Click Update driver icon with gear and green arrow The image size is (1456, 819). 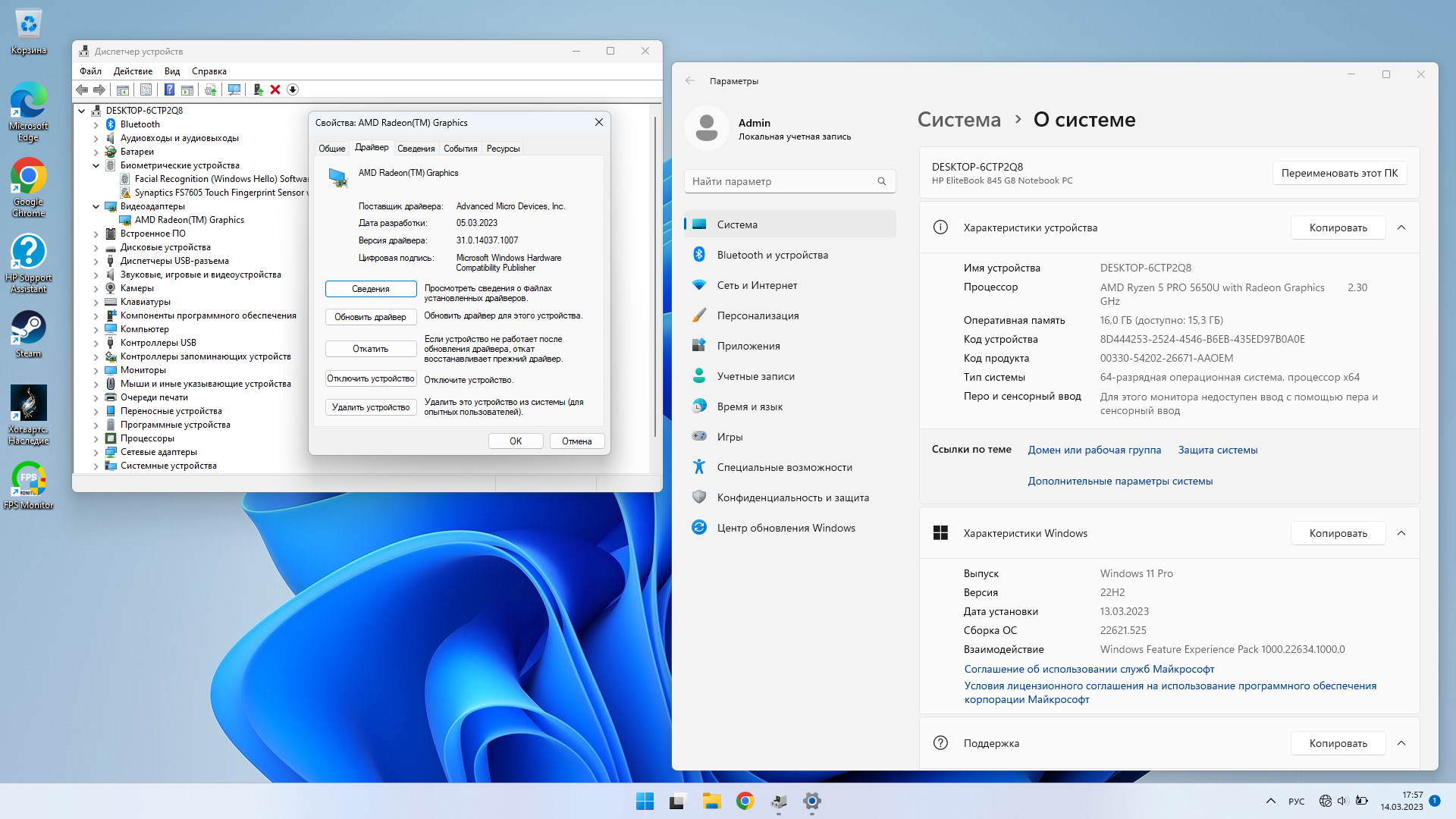coord(210,89)
